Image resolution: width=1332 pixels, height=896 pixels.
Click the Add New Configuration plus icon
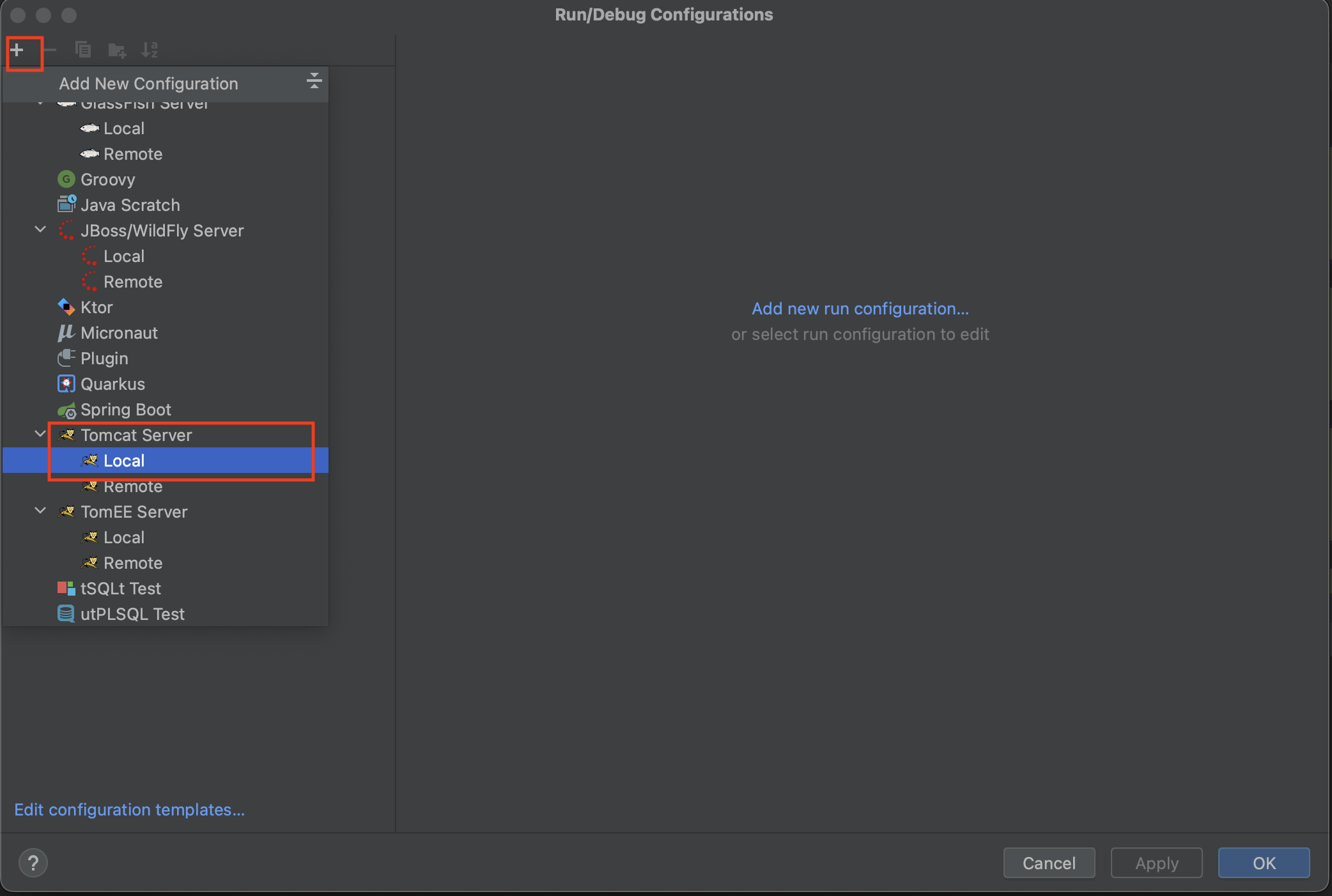click(17, 50)
